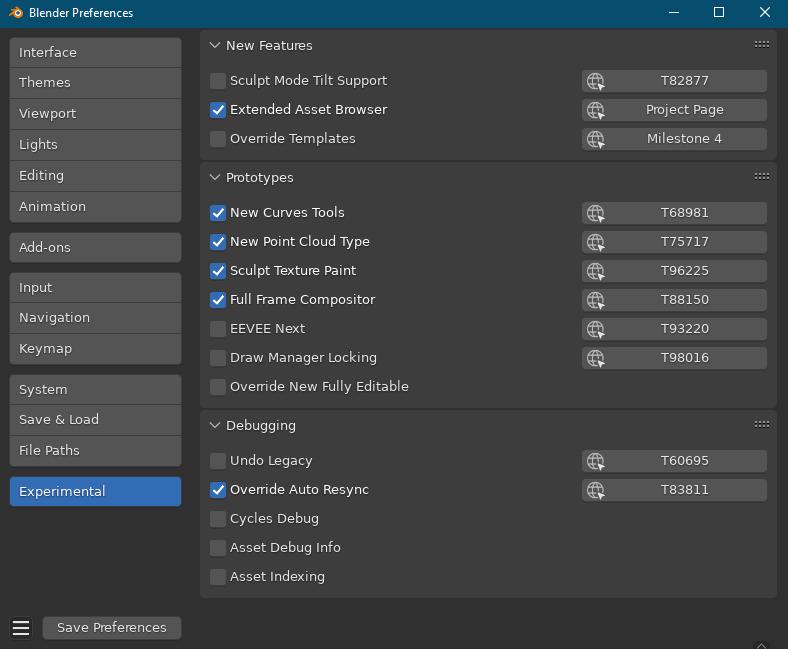Open the T60695 task link
788x649 pixels.
click(x=674, y=461)
